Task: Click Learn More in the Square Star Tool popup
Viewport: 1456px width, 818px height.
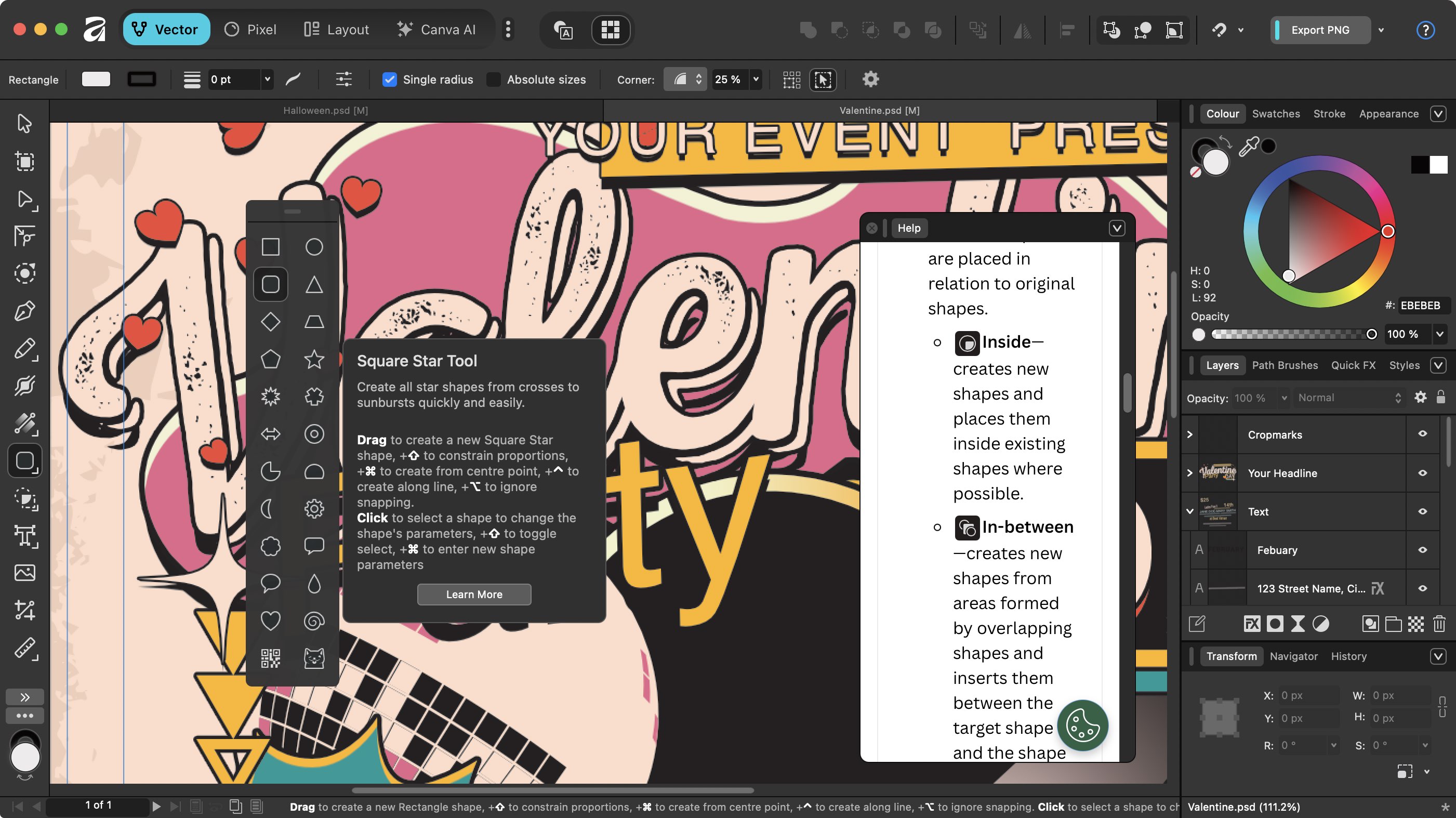Action: [x=474, y=594]
